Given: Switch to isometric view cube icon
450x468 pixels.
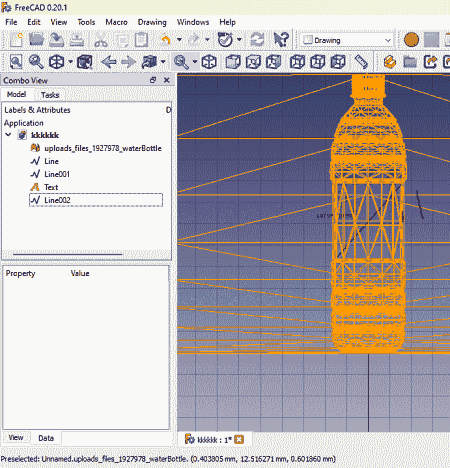Looking at the screenshot, I should [209, 62].
